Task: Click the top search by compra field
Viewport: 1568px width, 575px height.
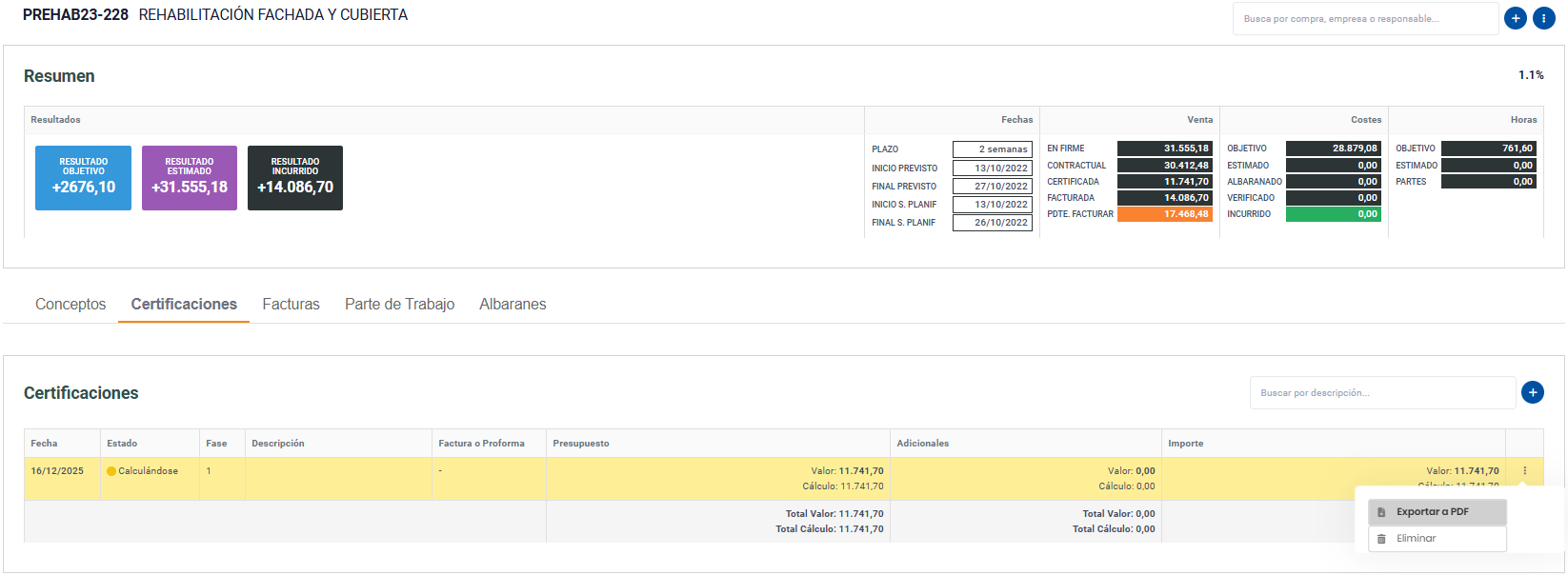Action: pos(1364,19)
